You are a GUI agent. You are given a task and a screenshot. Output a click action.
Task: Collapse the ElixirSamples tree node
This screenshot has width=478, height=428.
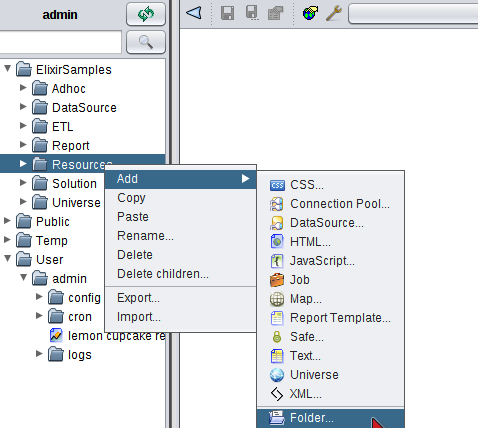[x=7, y=69]
